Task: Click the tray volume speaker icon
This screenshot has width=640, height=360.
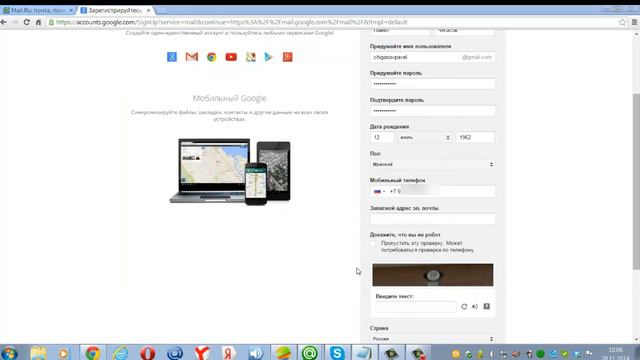Action: (x=516, y=354)
